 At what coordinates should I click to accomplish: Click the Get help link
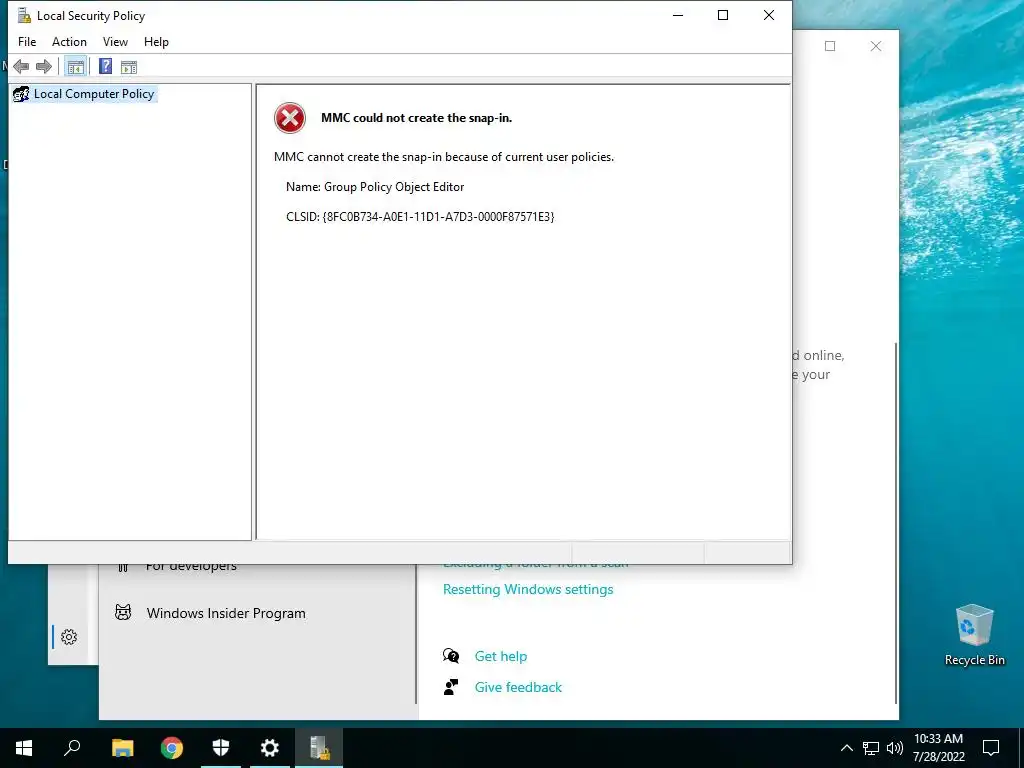tap(501, 656)
